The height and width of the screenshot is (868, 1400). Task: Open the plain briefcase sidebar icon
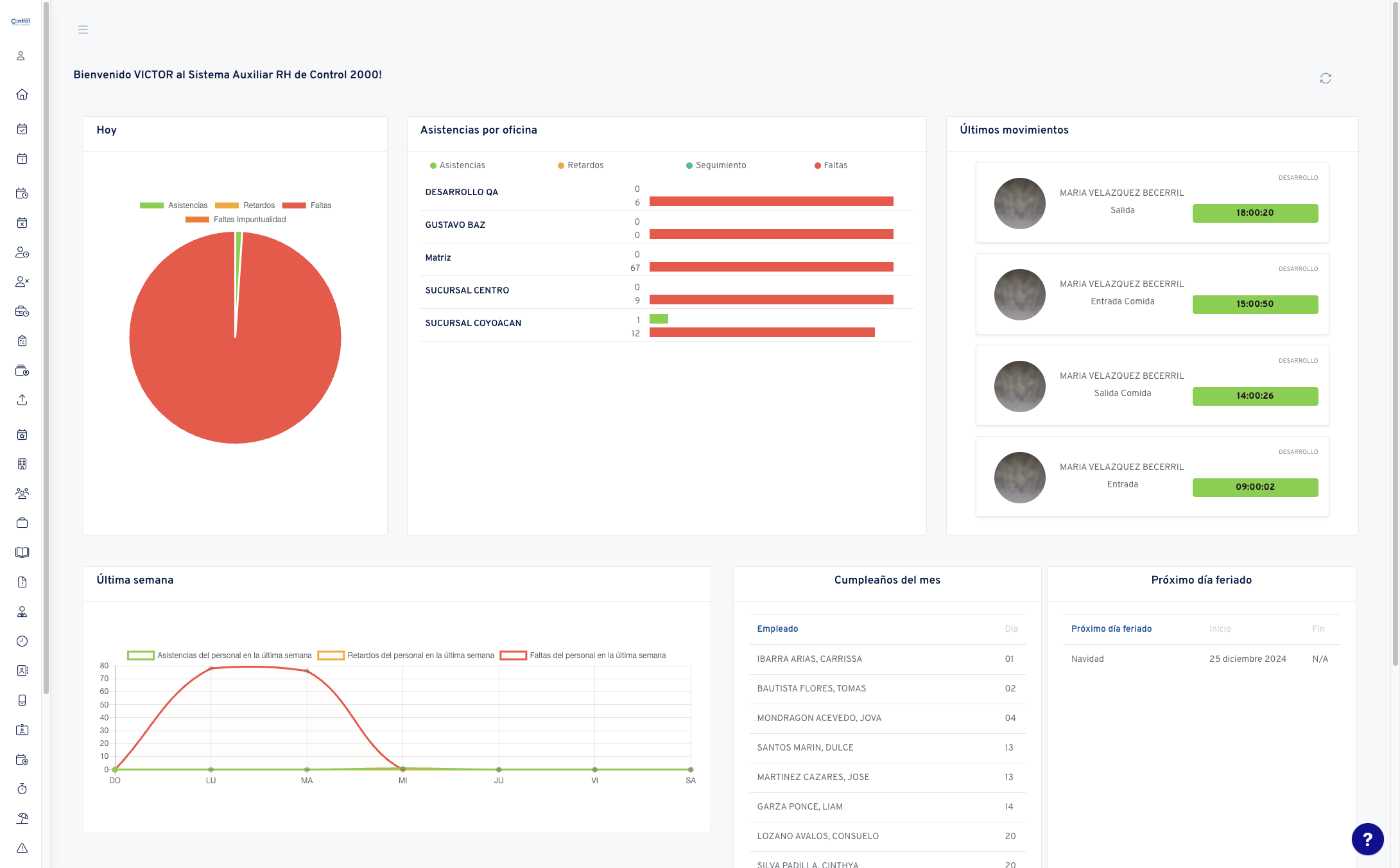click(x=22, y=523)
